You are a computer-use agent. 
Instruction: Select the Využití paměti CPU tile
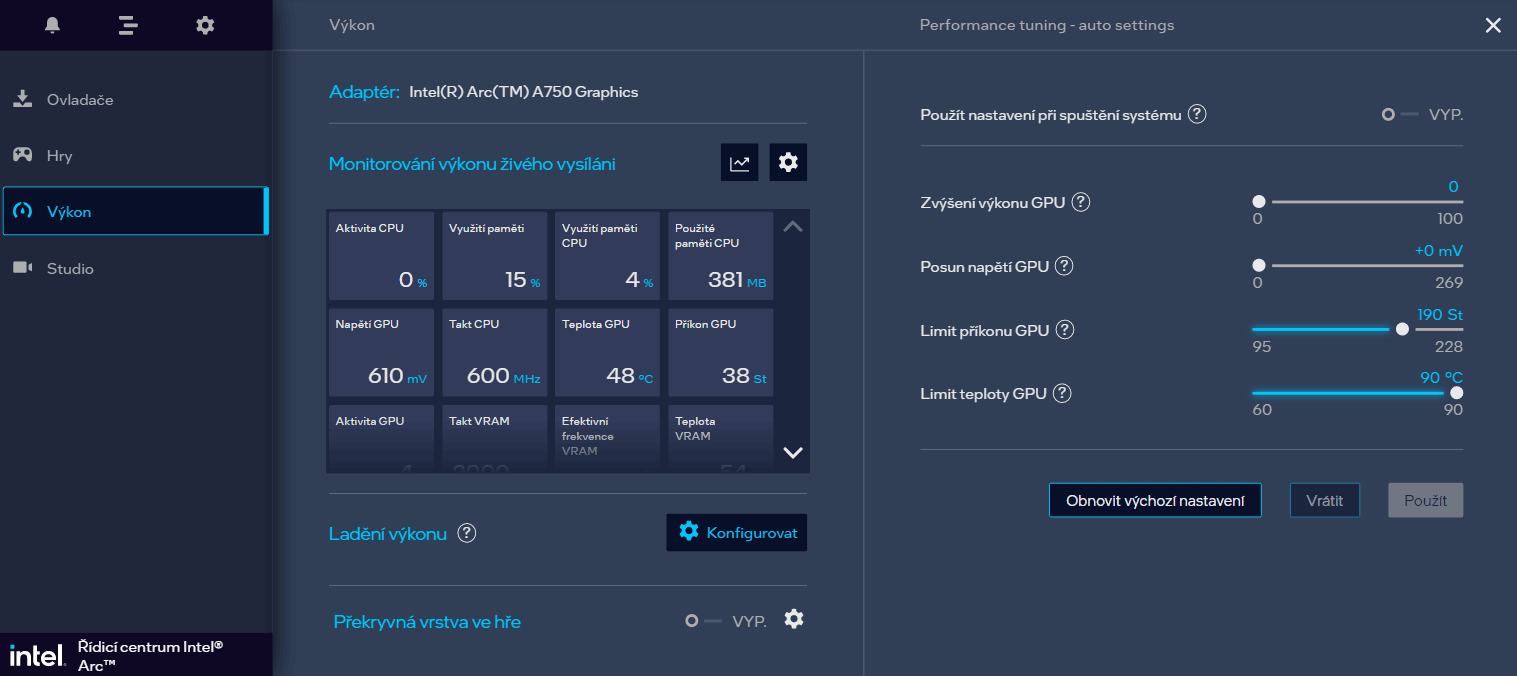608,255
